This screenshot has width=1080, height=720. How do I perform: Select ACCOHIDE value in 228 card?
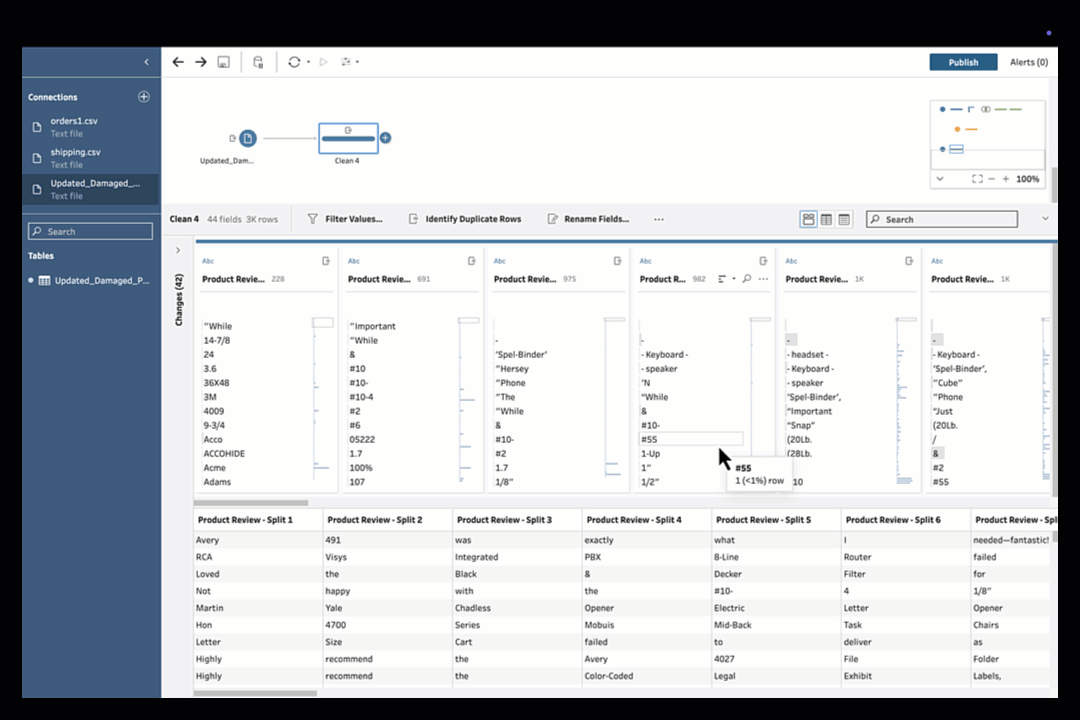[224, 453]
